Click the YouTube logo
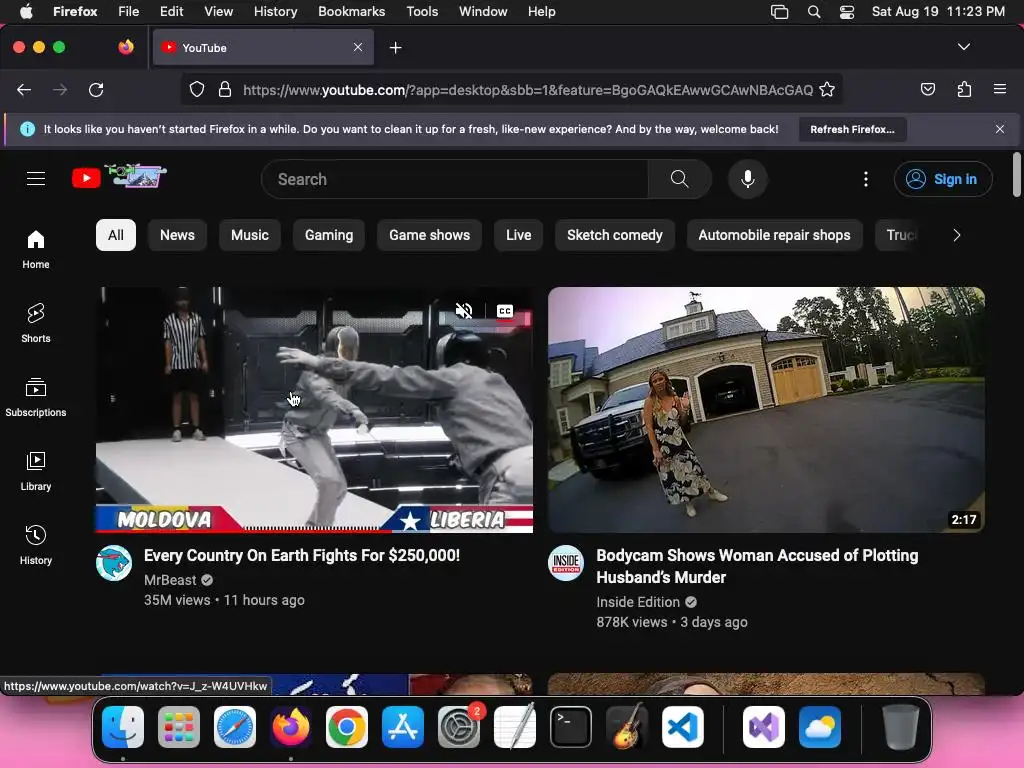Viewport: 1024px width, 768px height. pos(120,177)
